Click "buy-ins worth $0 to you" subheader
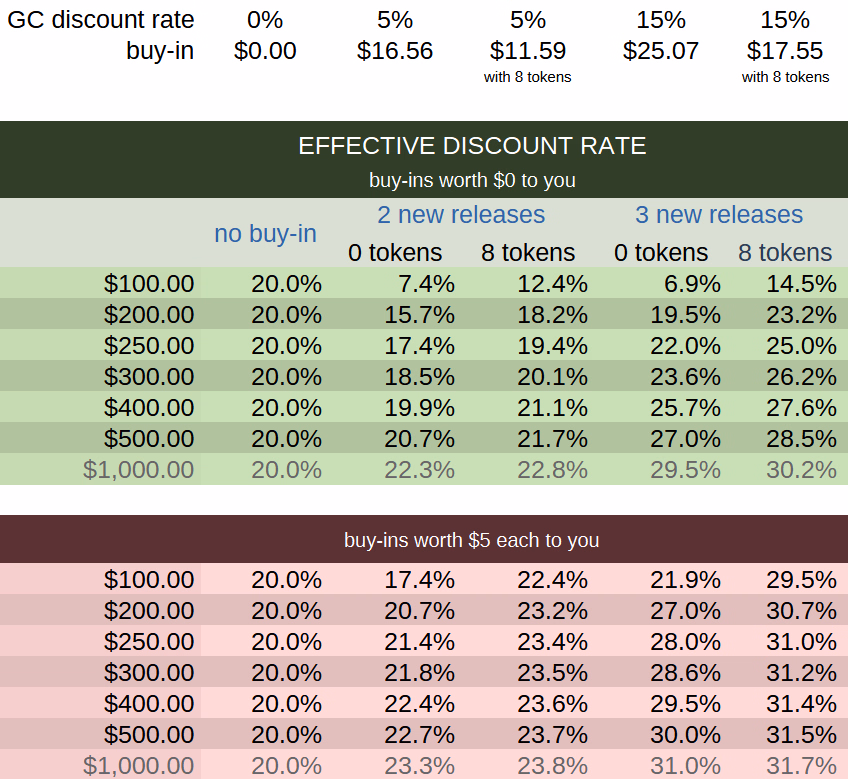 pos(472,181)
